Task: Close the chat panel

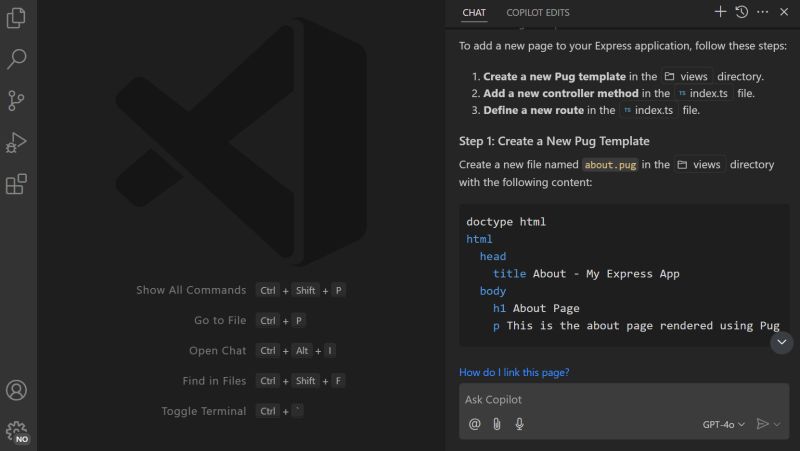Action: pyautogui.click(x=784, y=12)
